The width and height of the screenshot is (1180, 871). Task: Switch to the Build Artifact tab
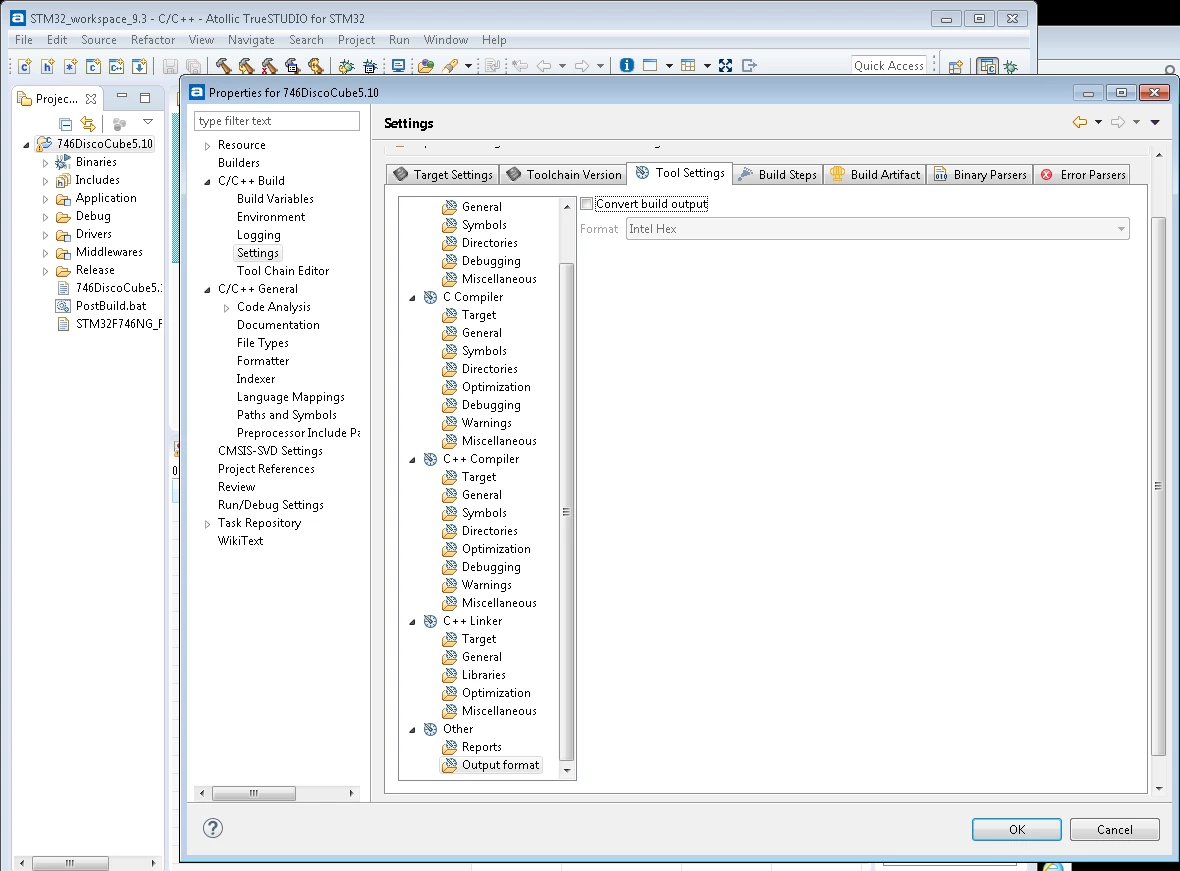875,175
